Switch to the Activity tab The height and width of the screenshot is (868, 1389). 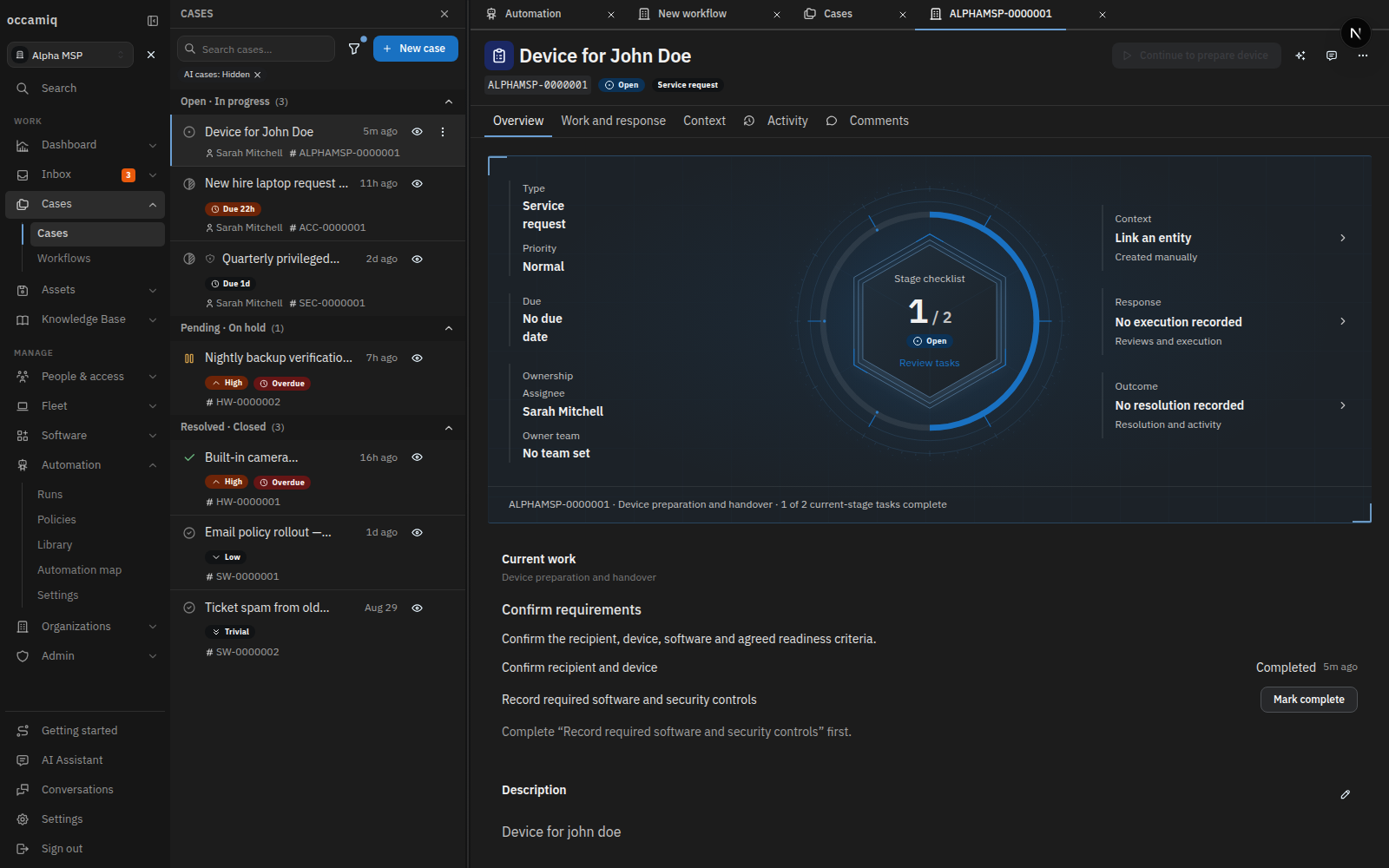776,121
